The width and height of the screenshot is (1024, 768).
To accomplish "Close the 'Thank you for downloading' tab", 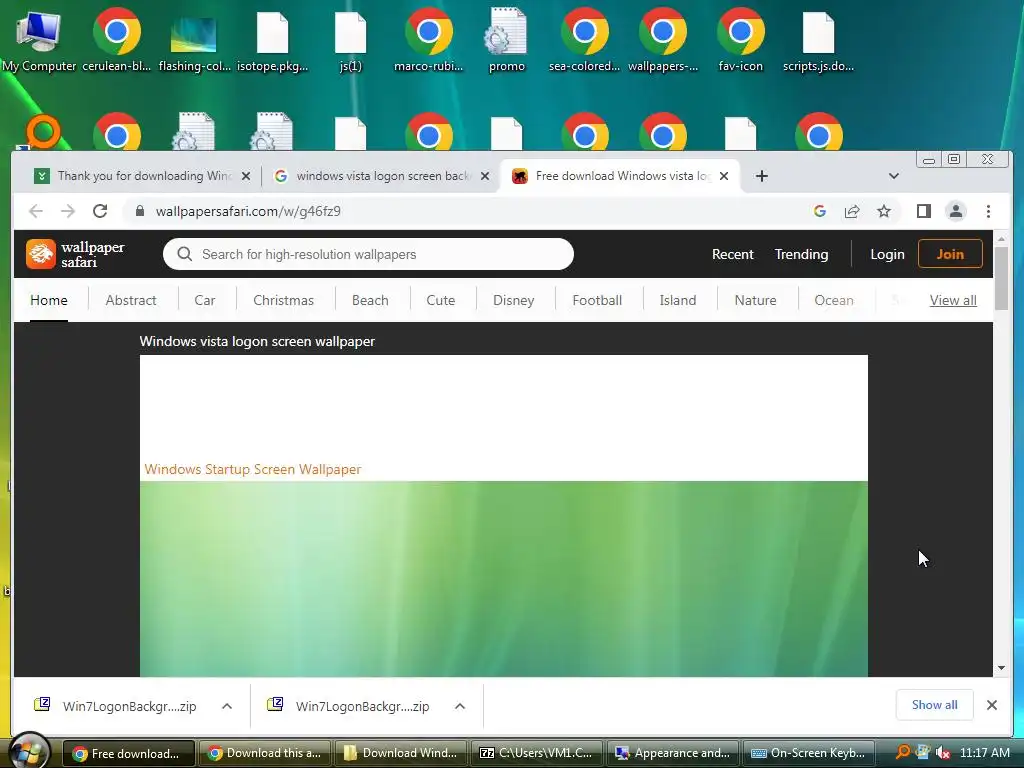I will pyautogui.click(x=246, y=176).
